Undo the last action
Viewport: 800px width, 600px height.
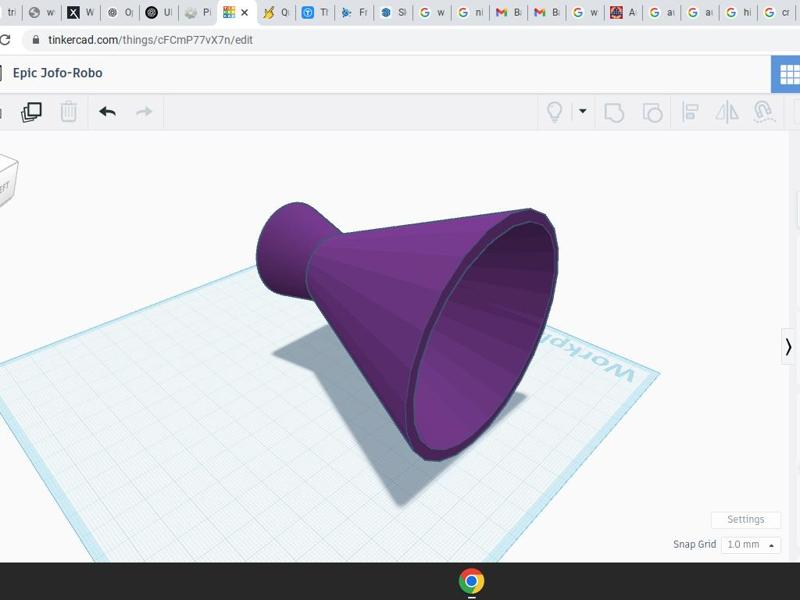tap(106, 112)
